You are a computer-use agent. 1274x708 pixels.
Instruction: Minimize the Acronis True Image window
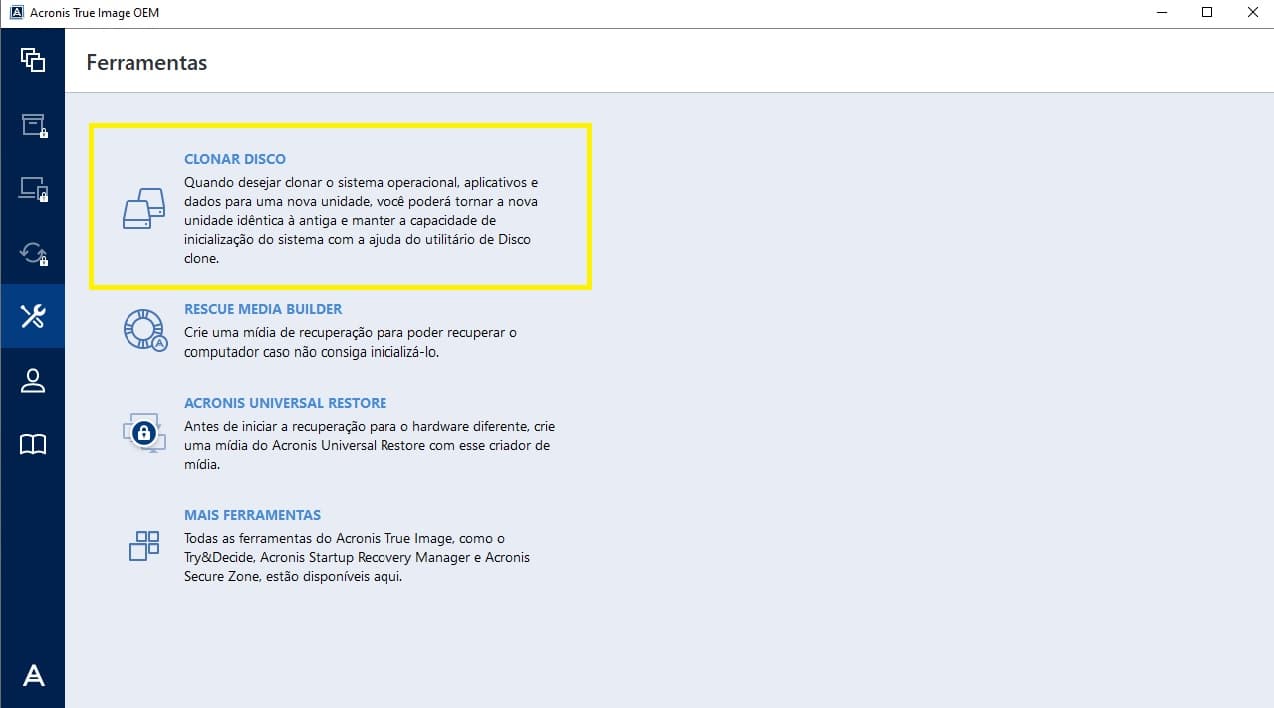[1160, 13]
